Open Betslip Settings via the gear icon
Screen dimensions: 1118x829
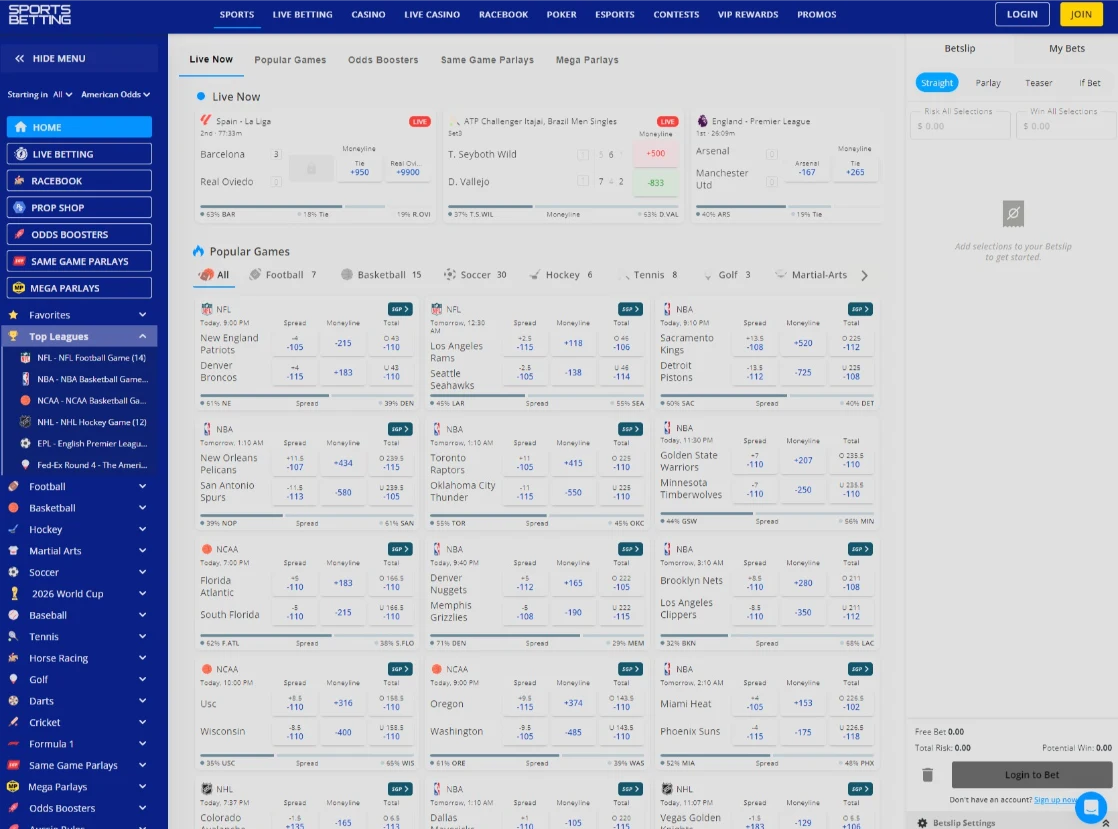tap(921, 822)
